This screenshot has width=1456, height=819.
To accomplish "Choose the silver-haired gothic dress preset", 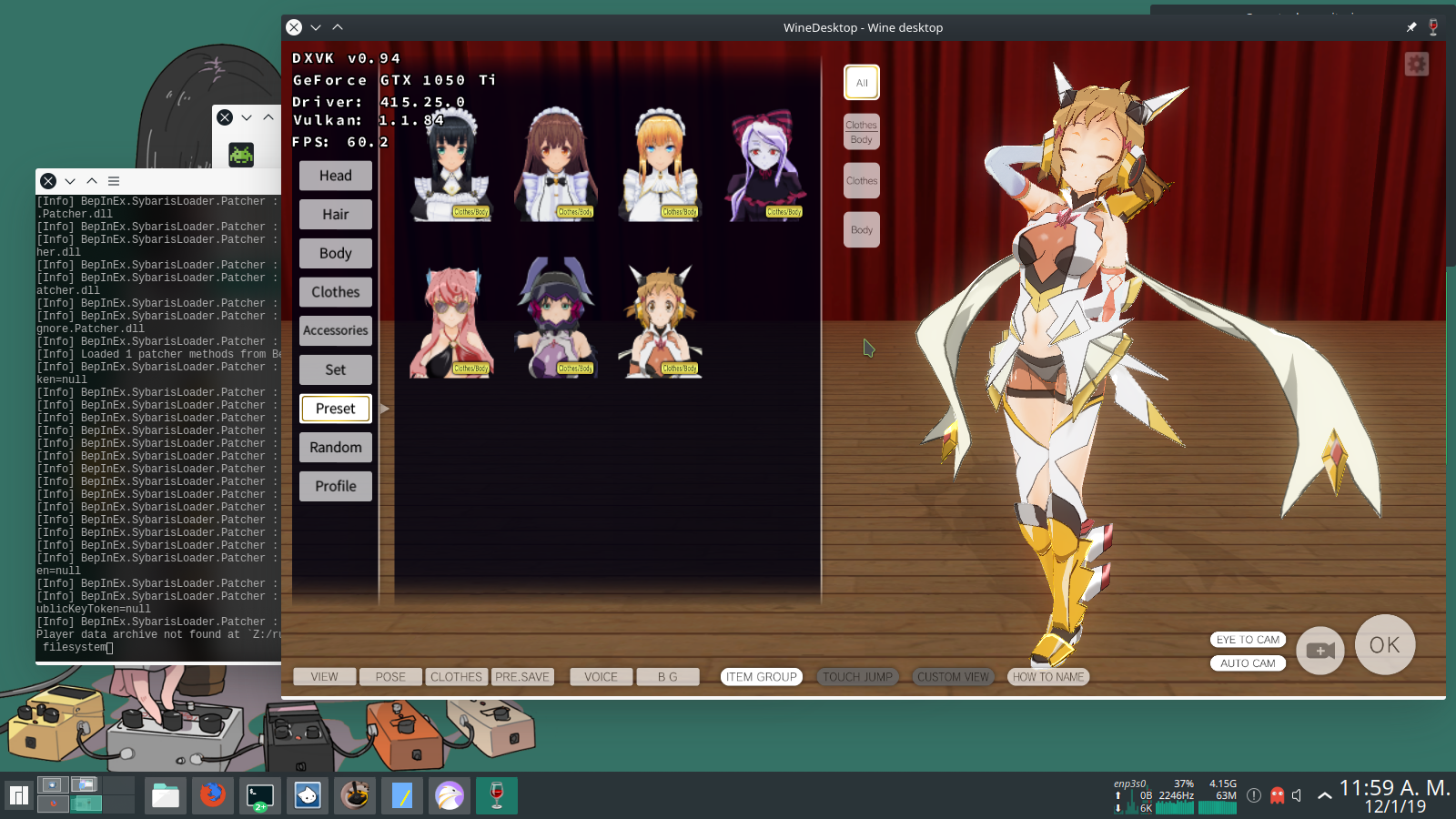I will (x=765, y=165).
